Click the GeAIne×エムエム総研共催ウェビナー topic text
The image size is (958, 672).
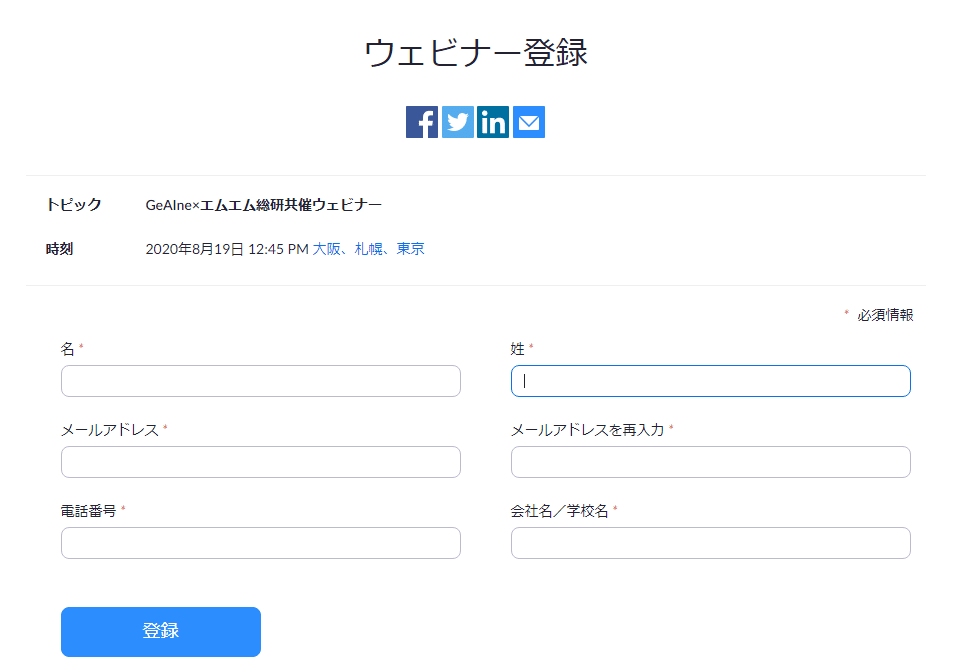pos(264,204)
